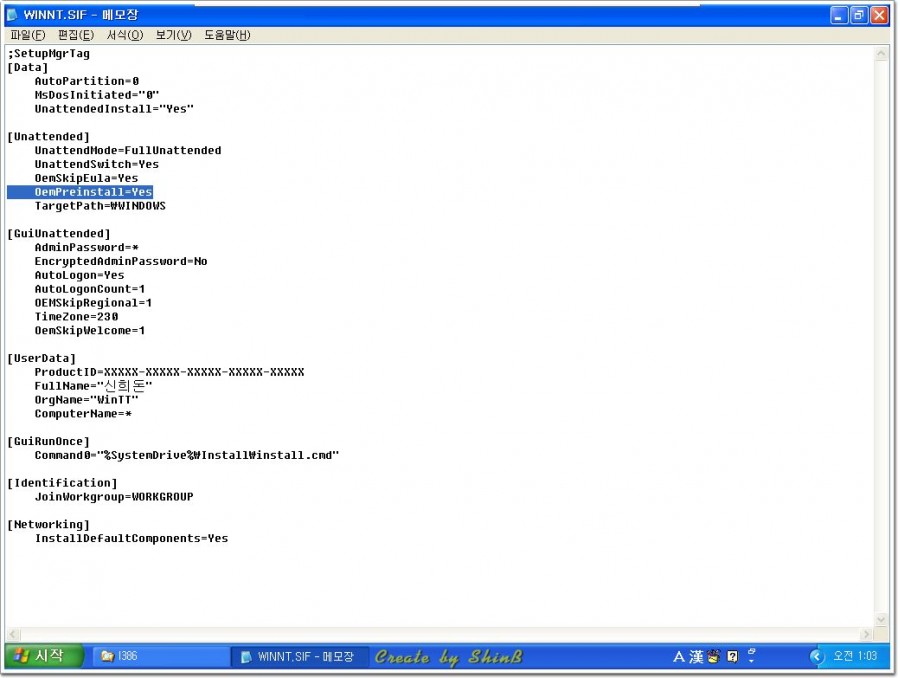Click the OrgName="WinTT" line
The image size is (900, 678).
86,400
